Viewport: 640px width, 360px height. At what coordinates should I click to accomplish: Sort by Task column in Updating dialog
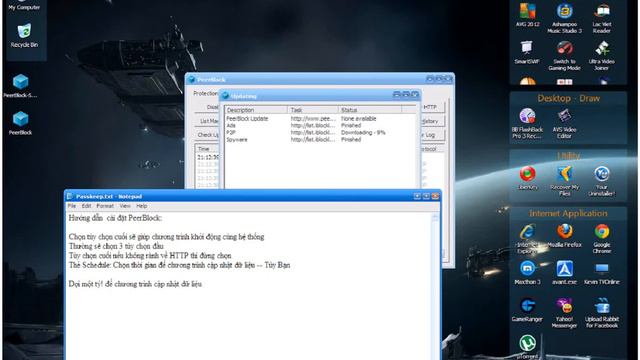[313, 110]
